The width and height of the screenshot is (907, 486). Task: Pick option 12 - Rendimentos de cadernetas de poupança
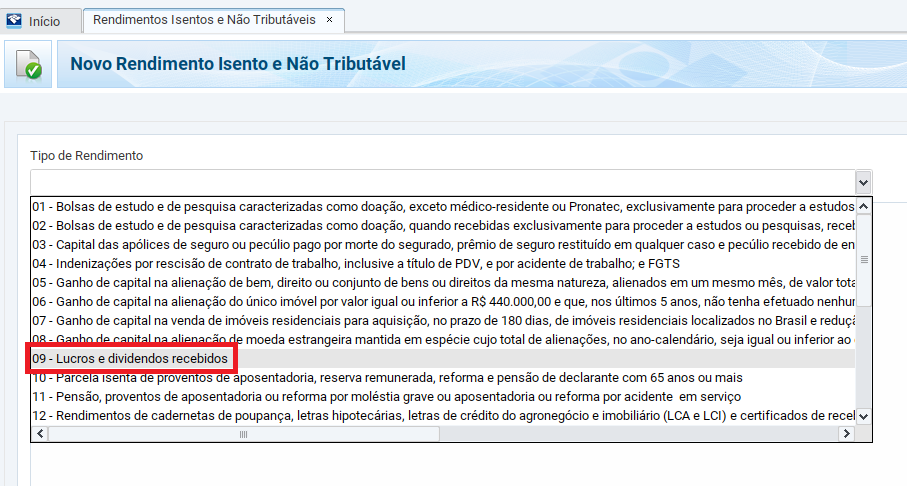[440, 416]
